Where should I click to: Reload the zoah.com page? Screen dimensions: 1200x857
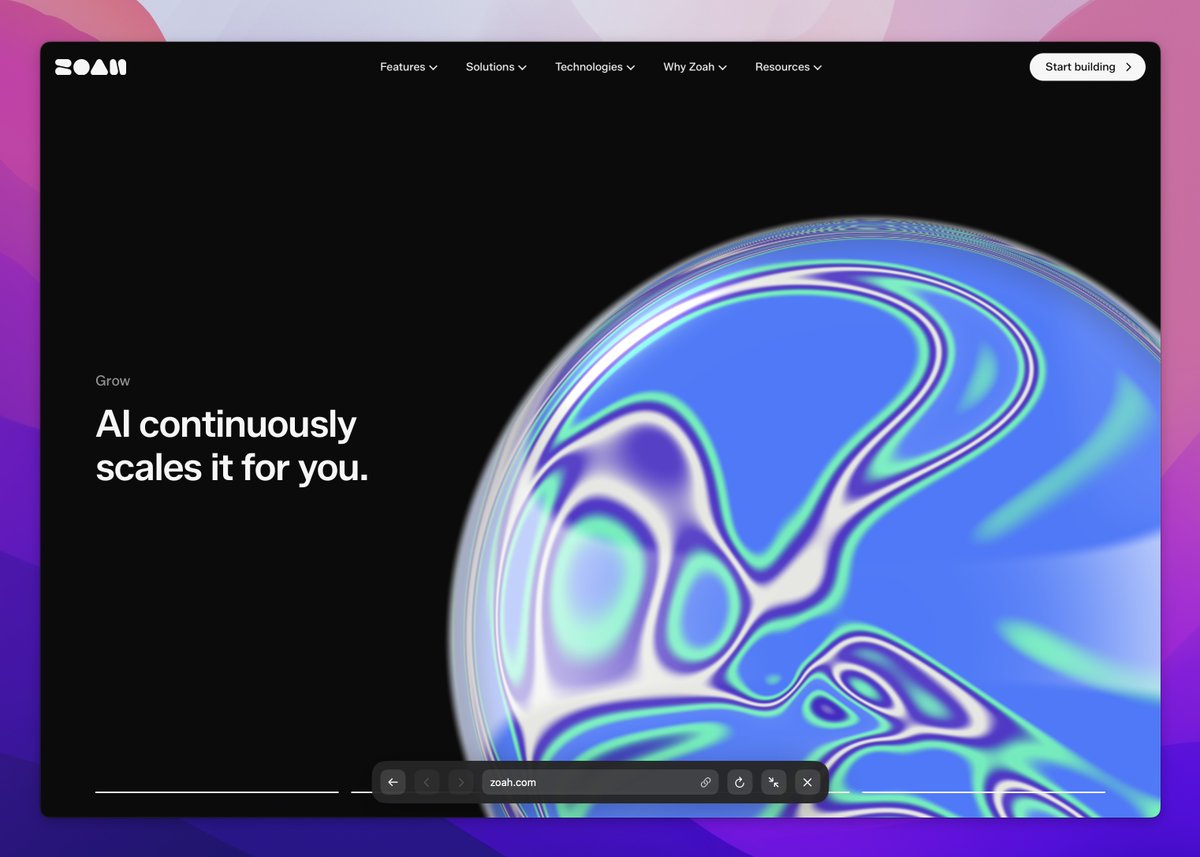(739, 782)
